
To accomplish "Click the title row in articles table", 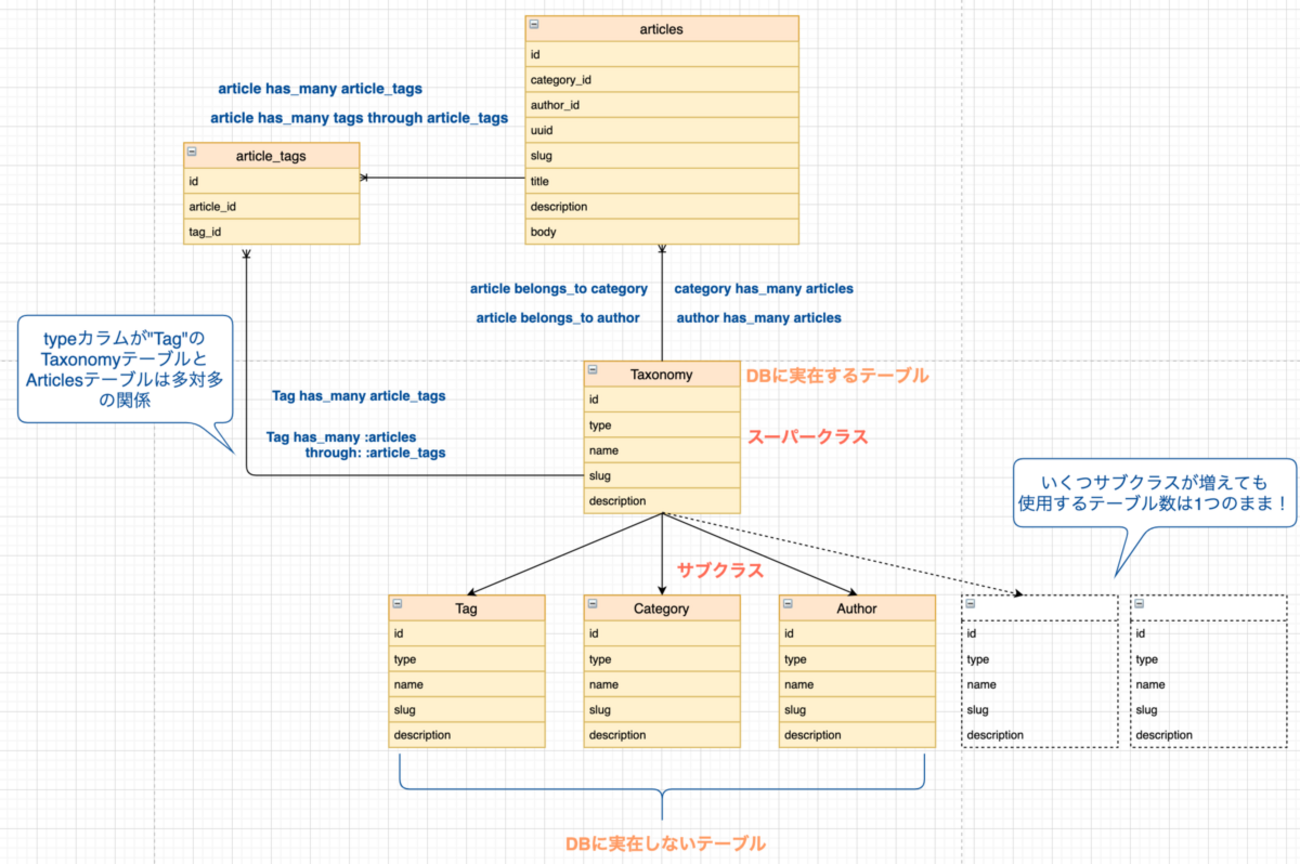I will (662, 181).
